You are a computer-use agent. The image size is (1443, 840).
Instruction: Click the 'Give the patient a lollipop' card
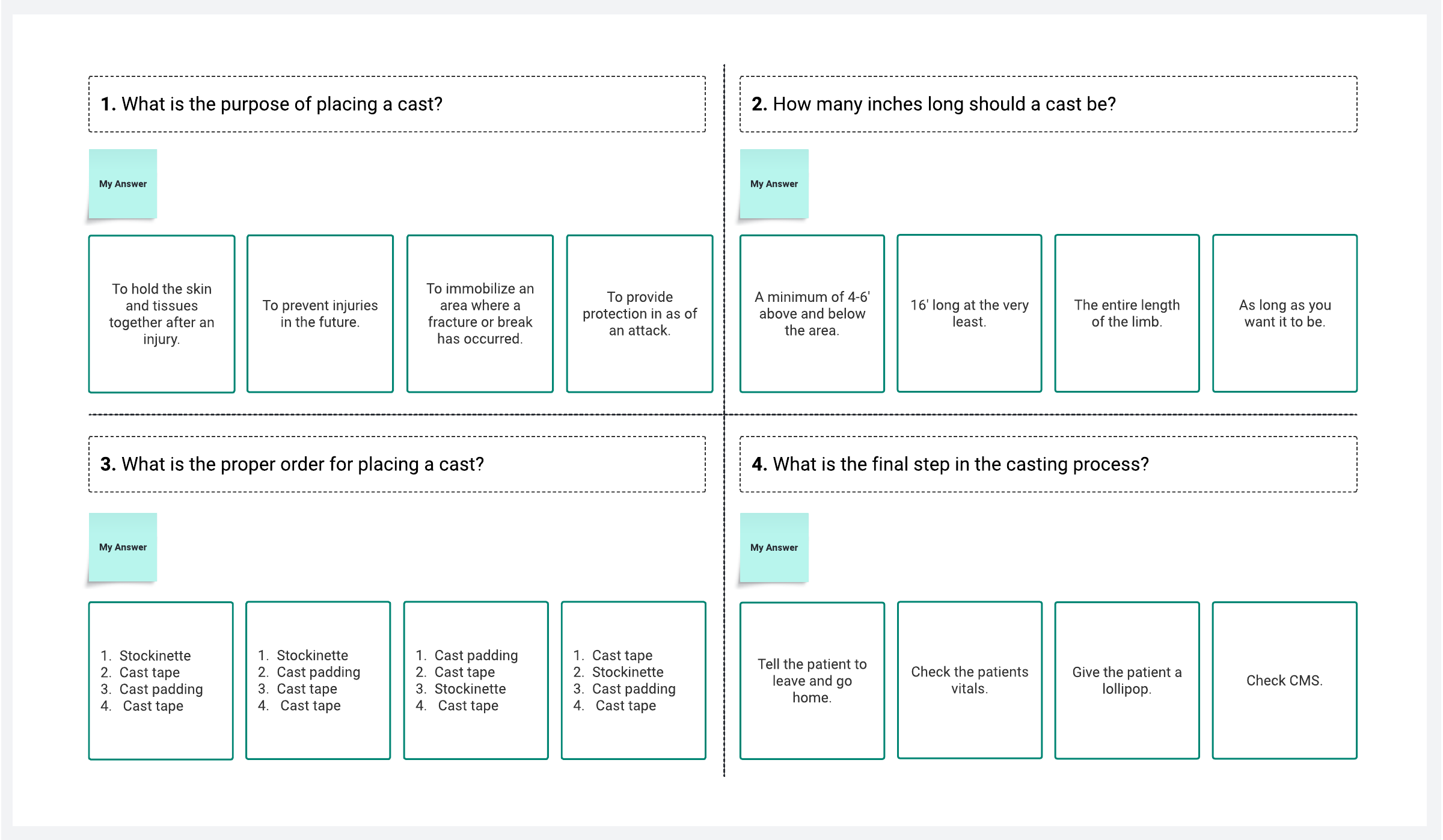point(1127,680)
